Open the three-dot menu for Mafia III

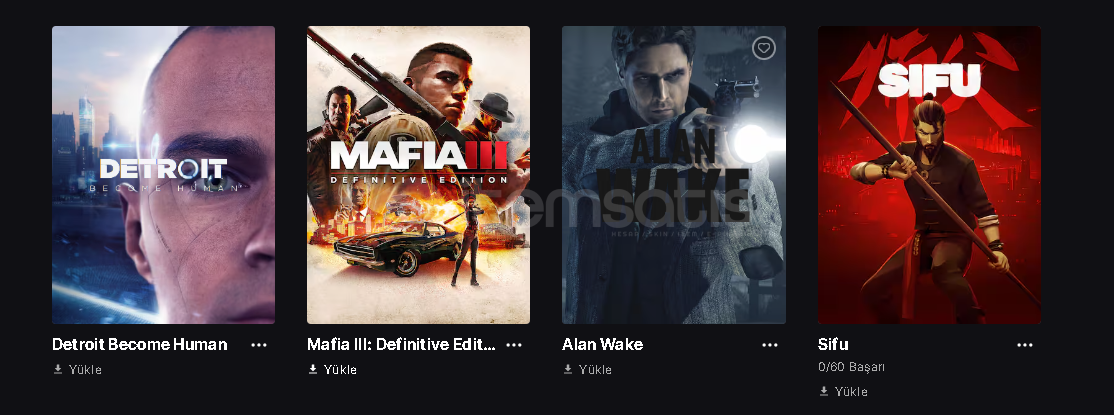pyautogui.click(x=514, y=345)
